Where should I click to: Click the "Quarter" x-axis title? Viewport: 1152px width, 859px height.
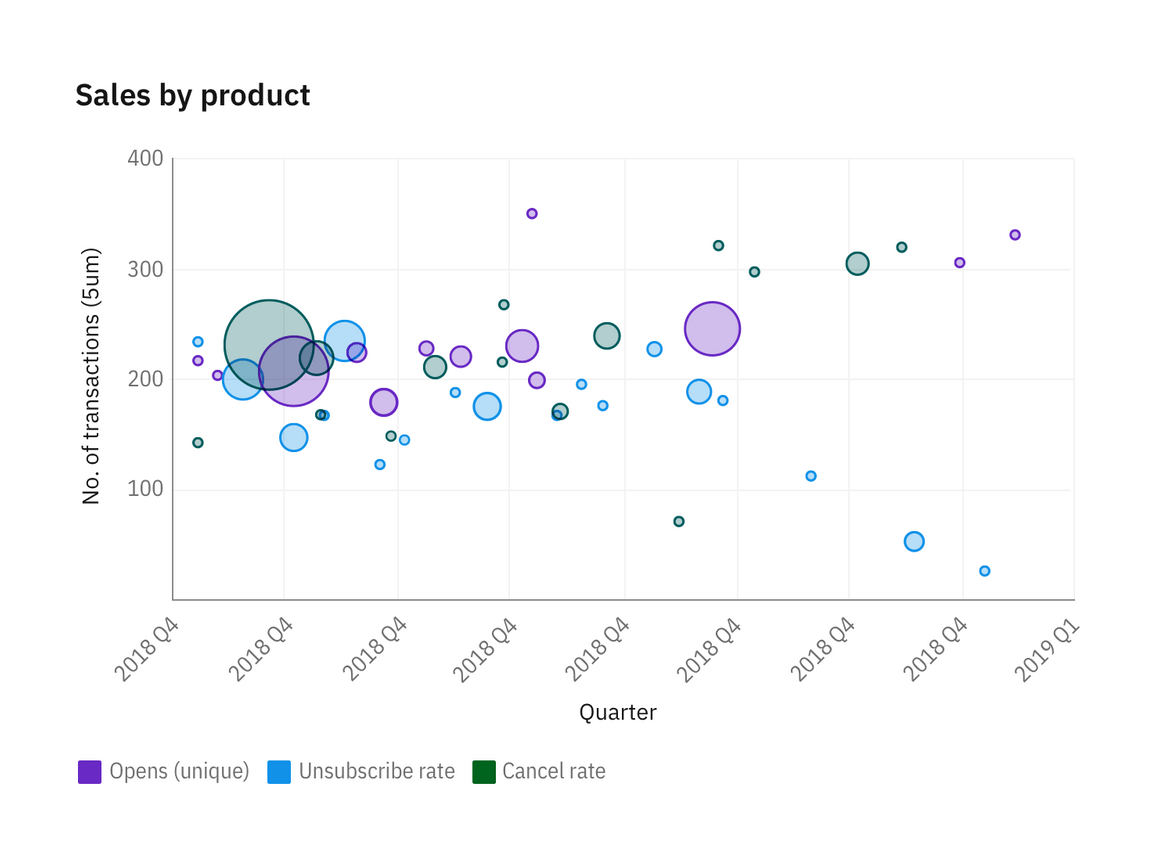pyautogui.click(x=618, y=713)
